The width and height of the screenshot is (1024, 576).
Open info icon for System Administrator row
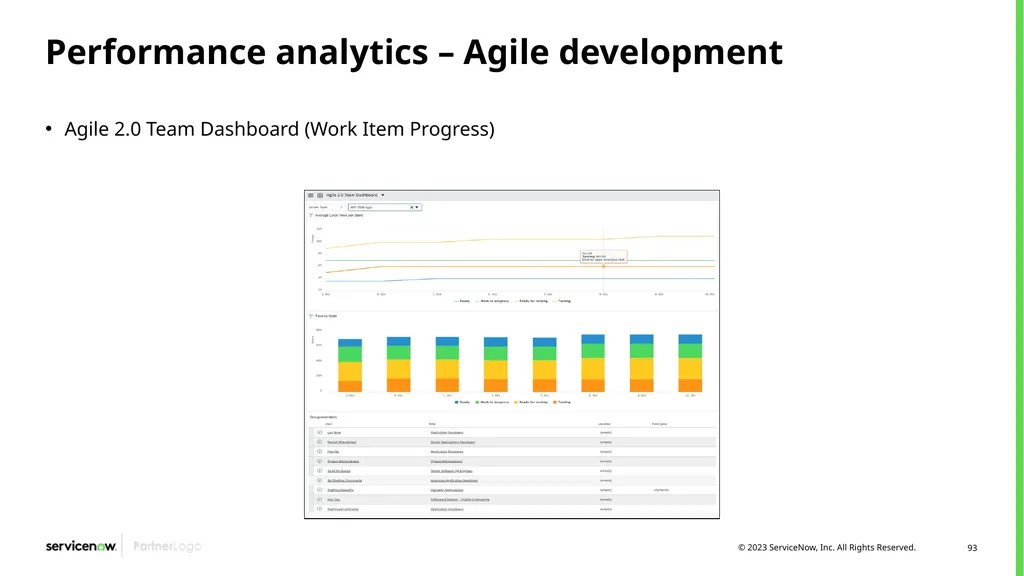coord(319,461)
